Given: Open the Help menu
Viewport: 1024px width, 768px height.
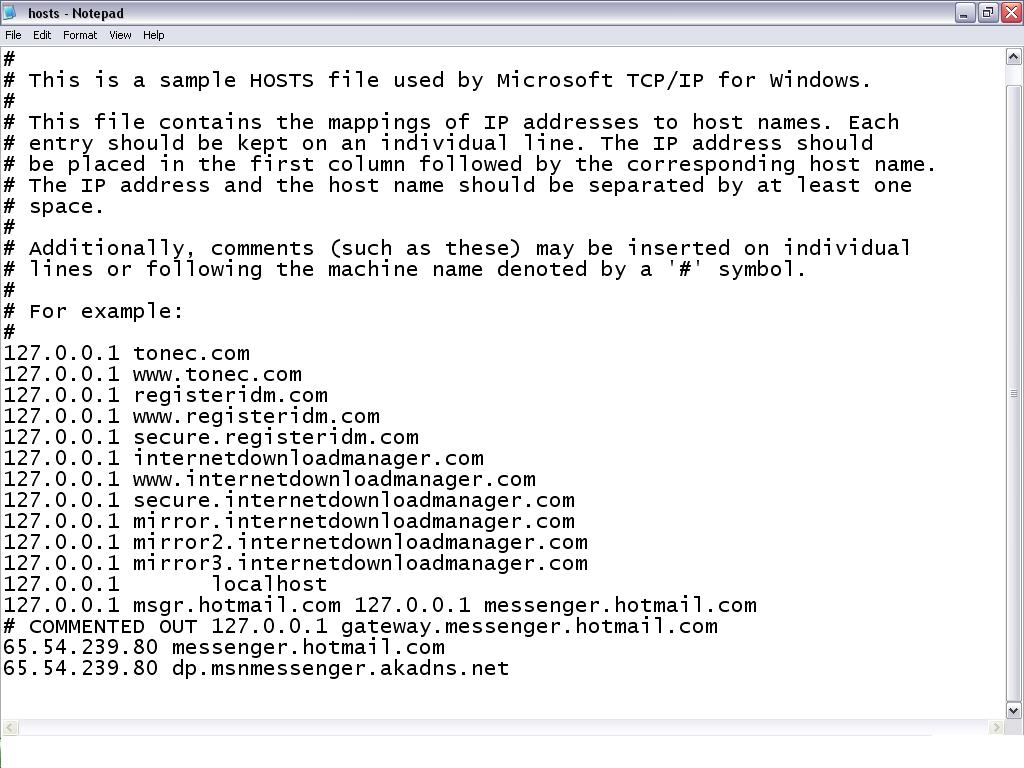Looking at the screenshot, I should pos(153,35).
